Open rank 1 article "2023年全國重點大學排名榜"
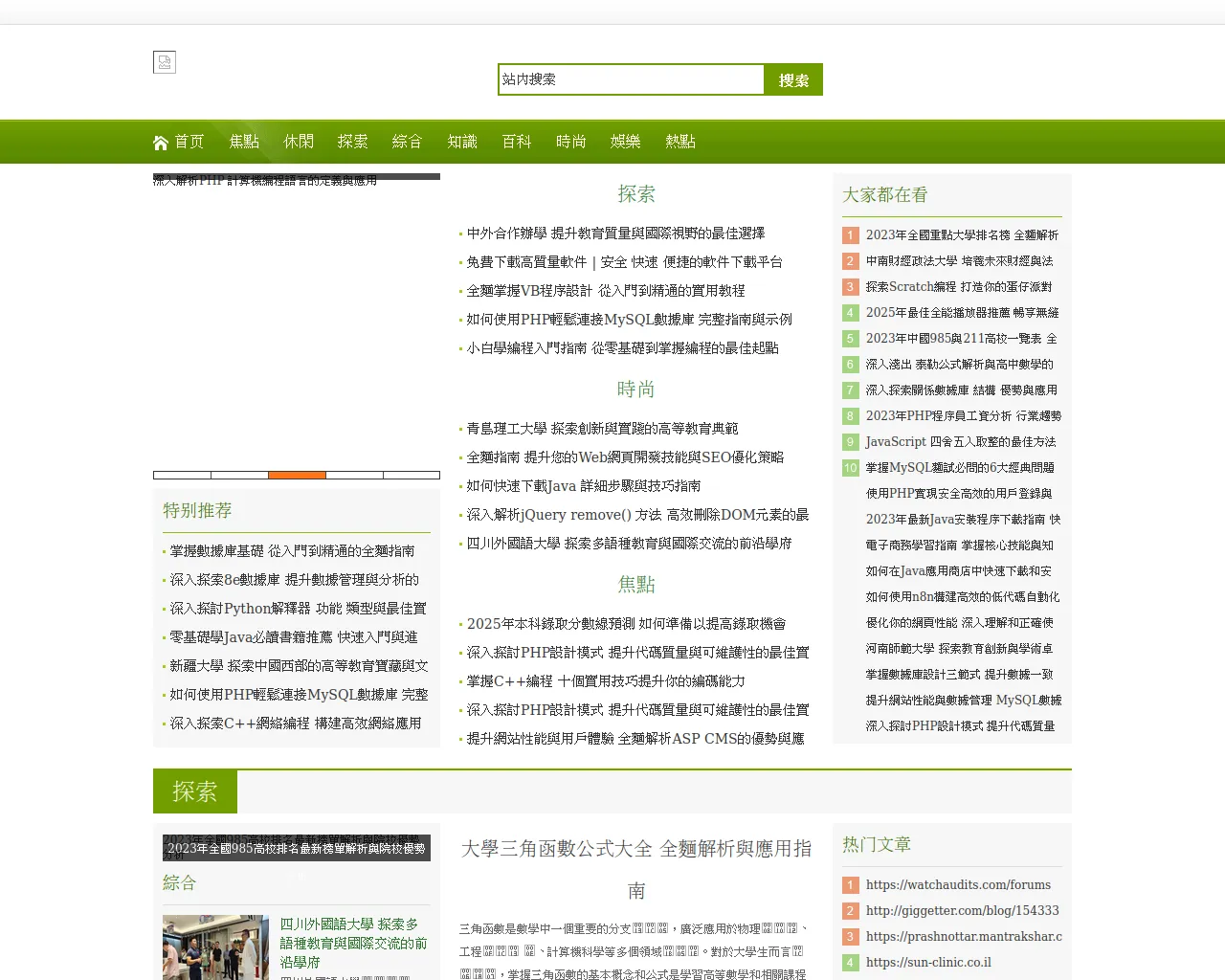Image resolution: width=1225 pixels, height=980 pixels. [963, 235]
